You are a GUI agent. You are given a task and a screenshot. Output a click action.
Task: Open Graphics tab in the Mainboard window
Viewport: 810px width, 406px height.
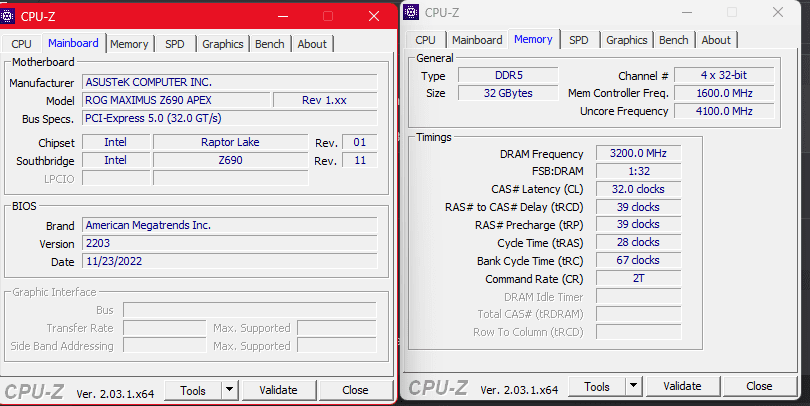223,44
